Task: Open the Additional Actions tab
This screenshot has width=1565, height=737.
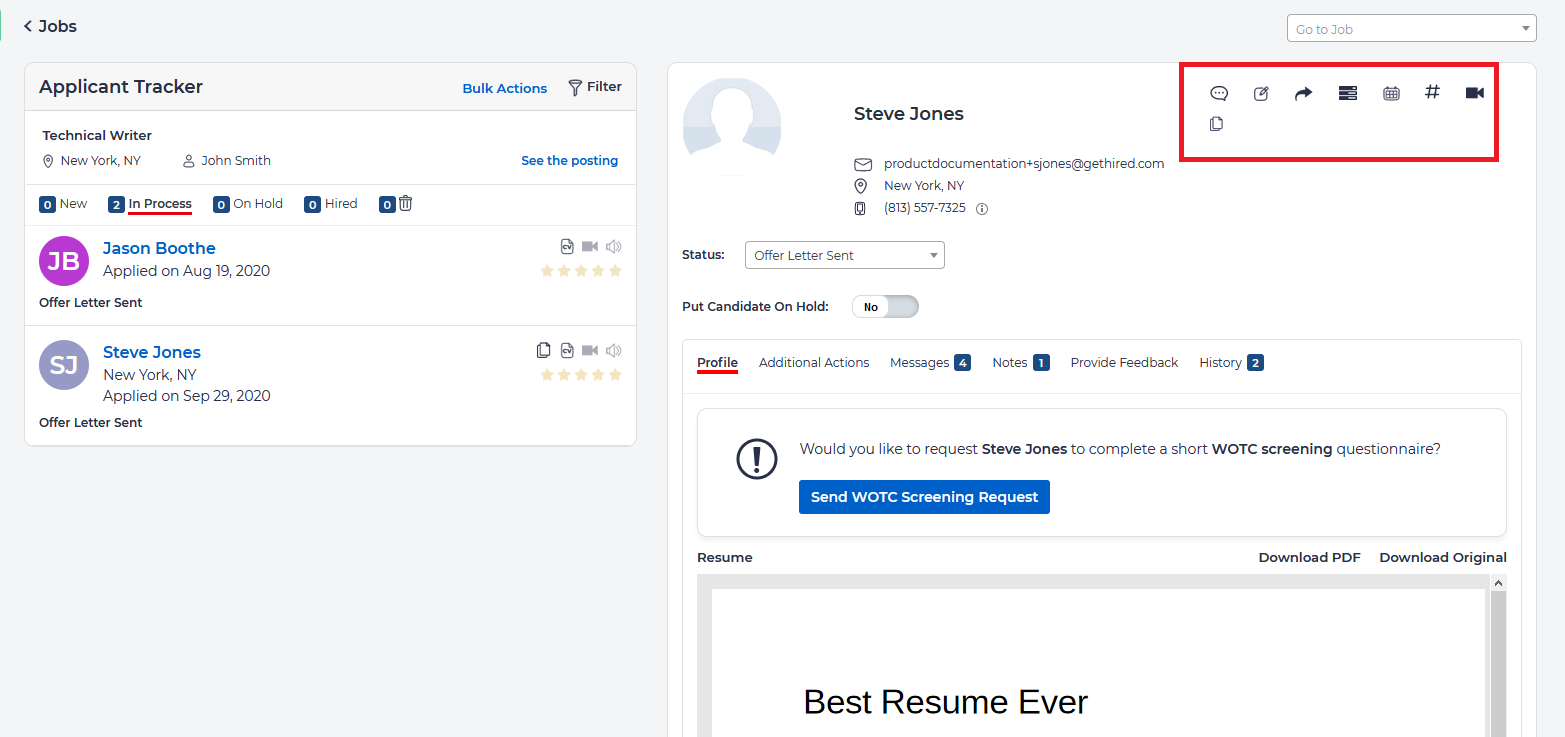Action: [x=814, y=362]
